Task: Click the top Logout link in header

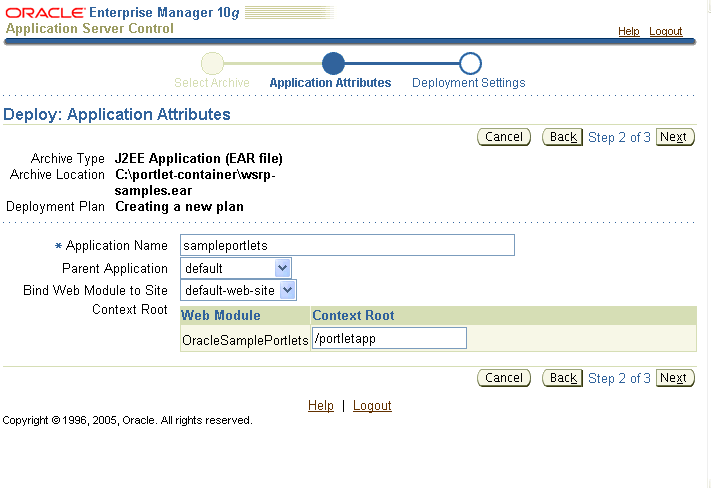Action: (666, 31)
